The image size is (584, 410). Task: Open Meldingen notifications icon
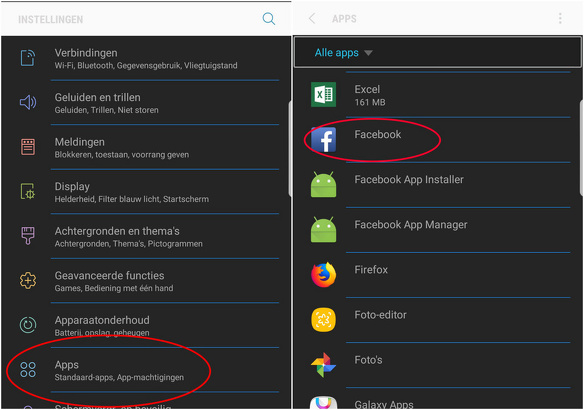[x=28, y=147]
